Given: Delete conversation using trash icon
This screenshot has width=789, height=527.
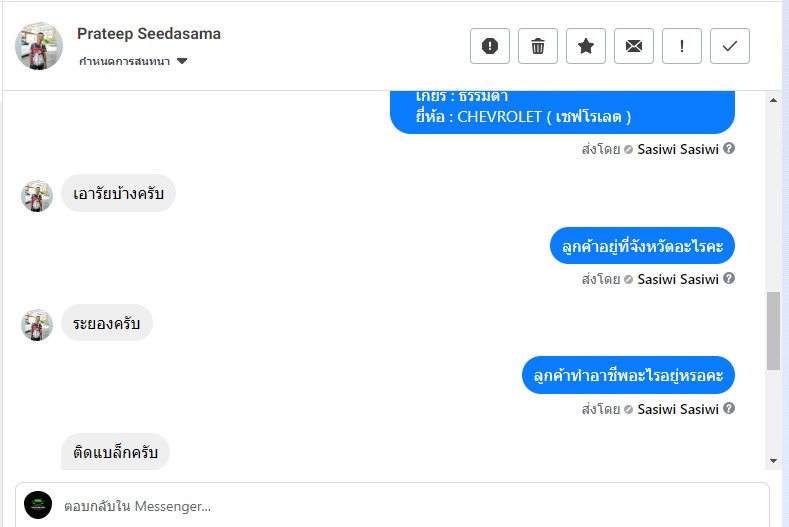Looking at the screenshot, I should [538, 46].
